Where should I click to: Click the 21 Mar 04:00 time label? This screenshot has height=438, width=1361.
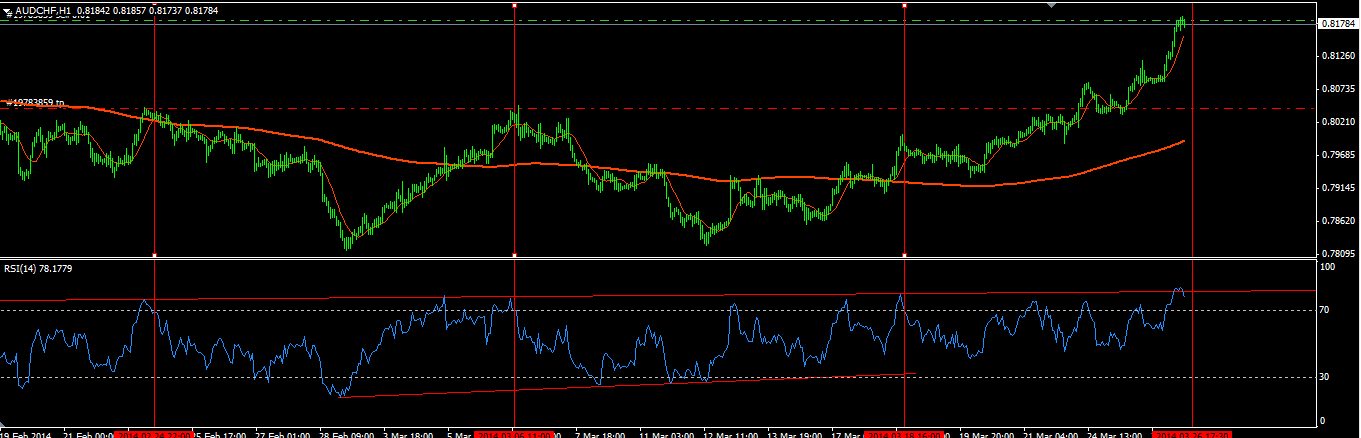tap(1050, 434)
